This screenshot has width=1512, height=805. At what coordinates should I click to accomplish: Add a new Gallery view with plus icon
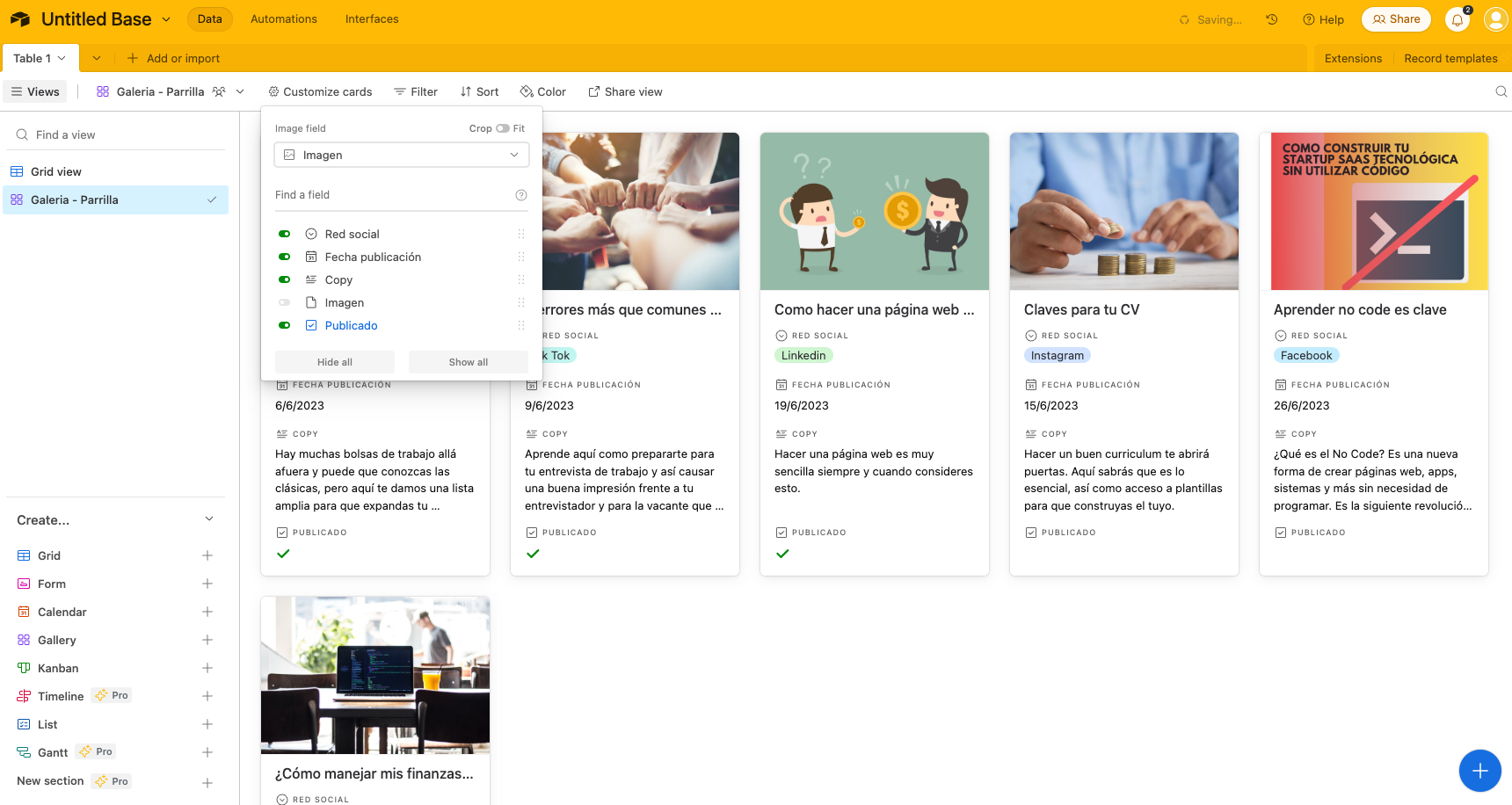pyautogui.click(x=207, y=640)
